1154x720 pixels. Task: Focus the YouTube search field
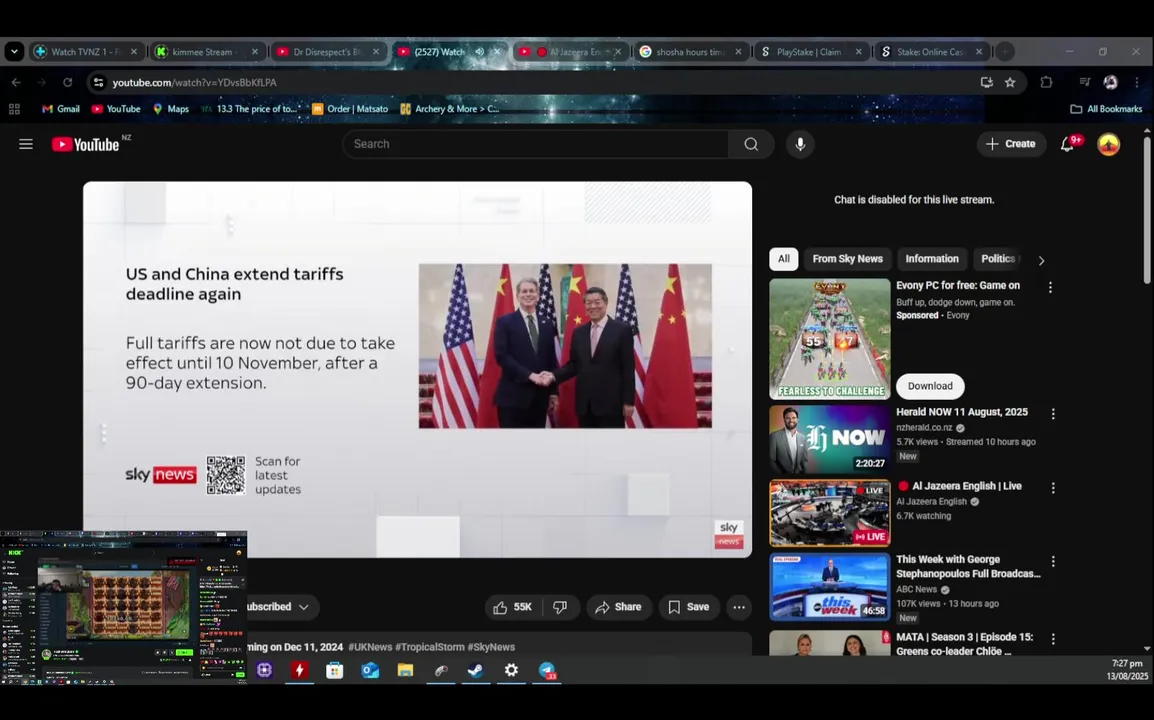tap(536, 144)
